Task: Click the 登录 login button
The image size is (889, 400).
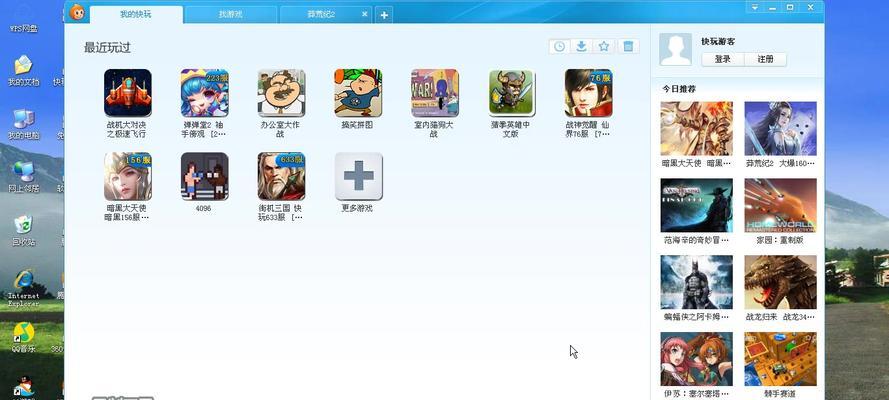Action: pos(722,59)
